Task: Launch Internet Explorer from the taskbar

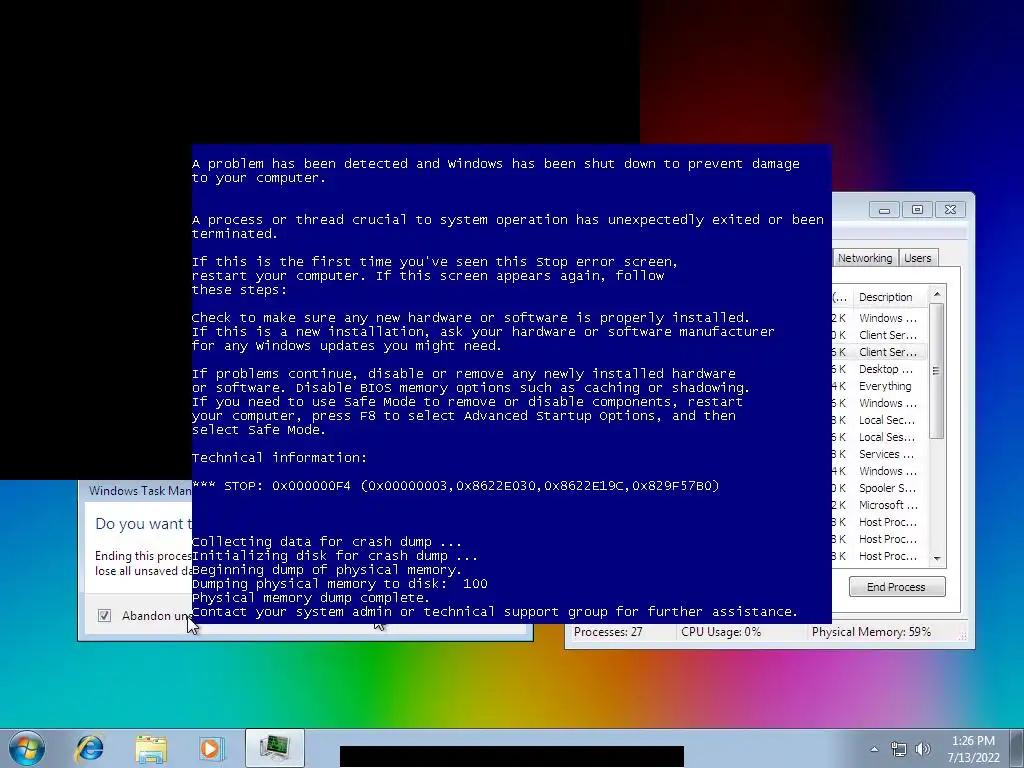Action: tap(89, 748)
